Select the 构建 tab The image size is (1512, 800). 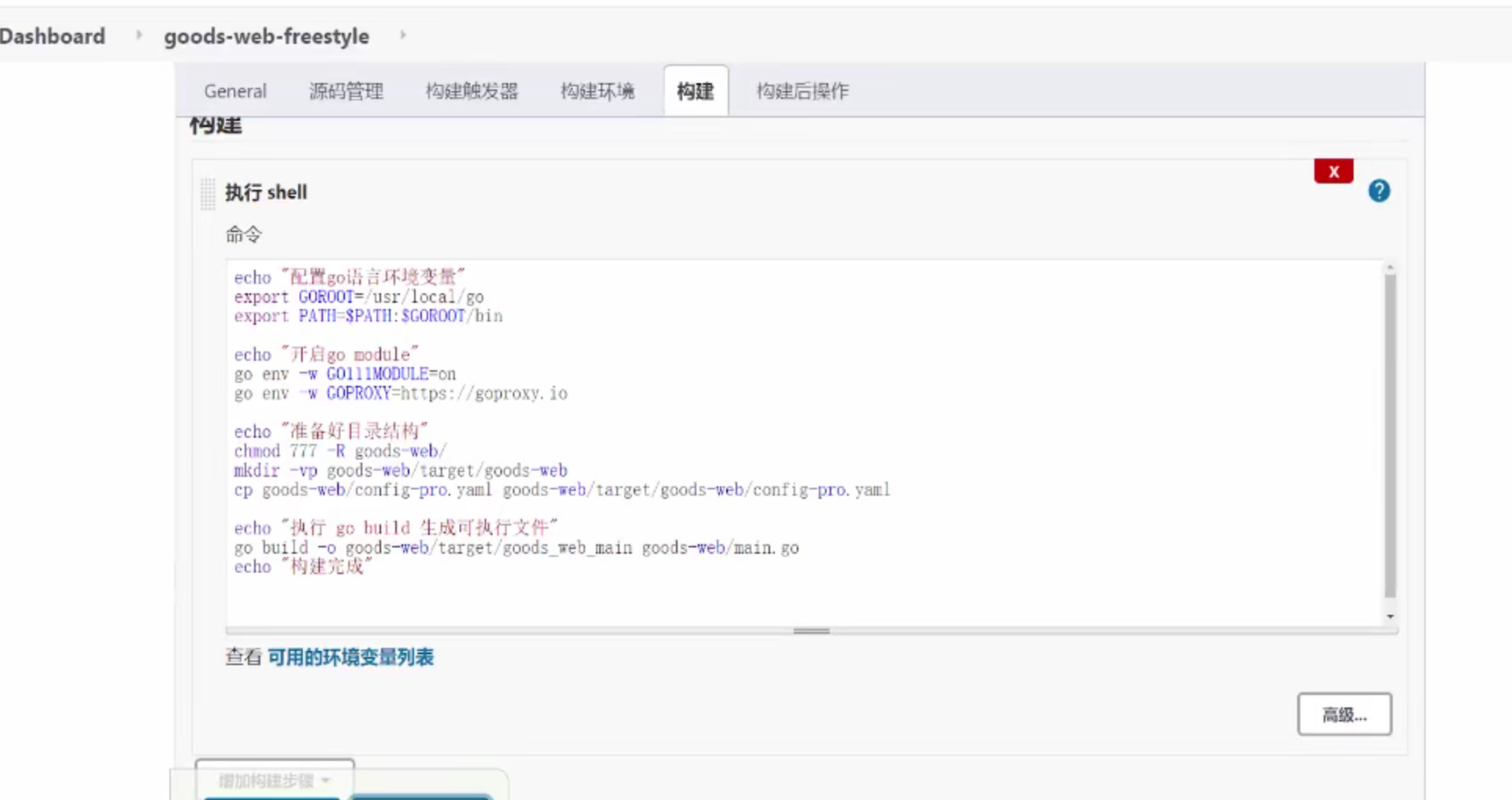coord(696,91)
